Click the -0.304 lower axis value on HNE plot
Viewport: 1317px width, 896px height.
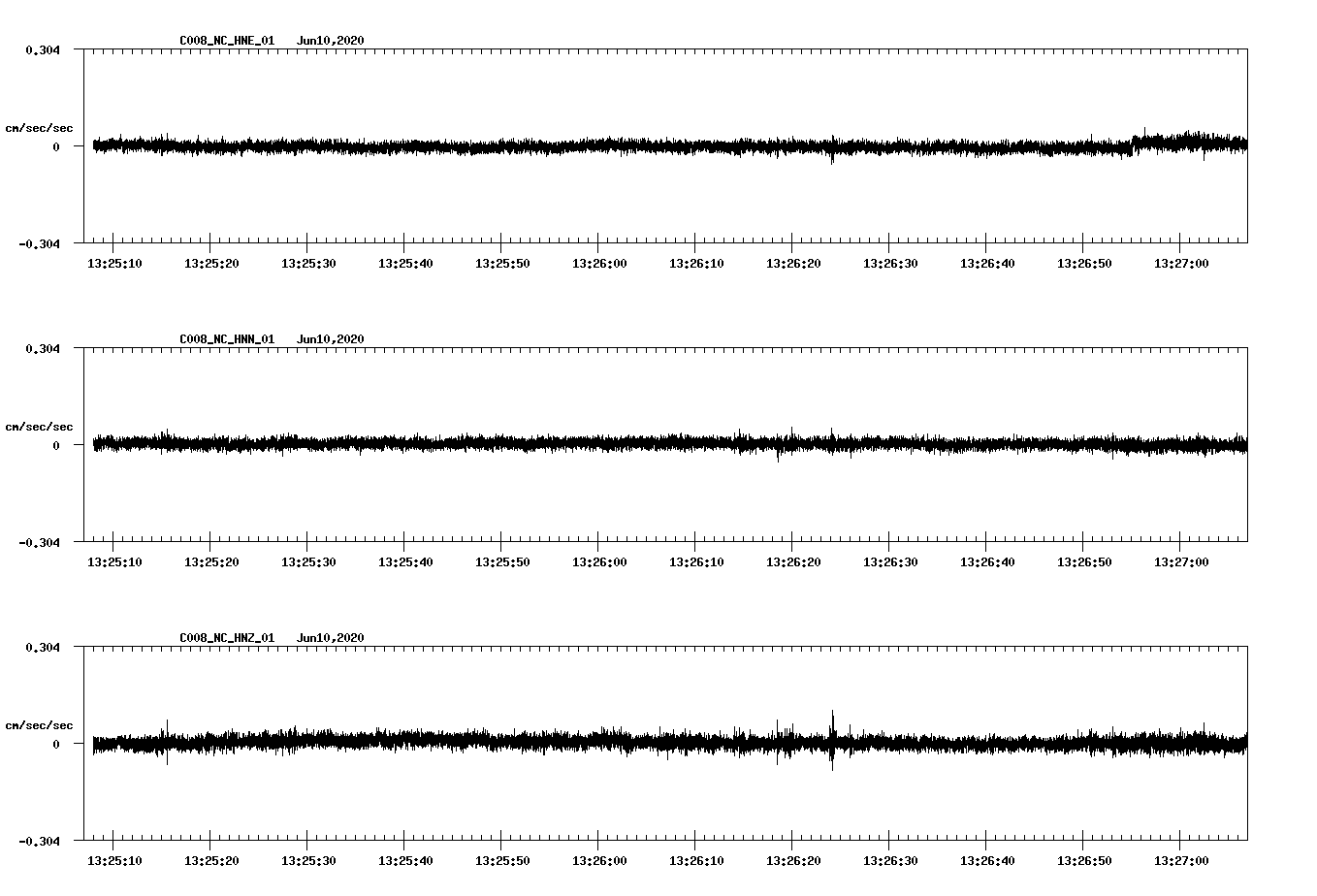tap(39, 243)
